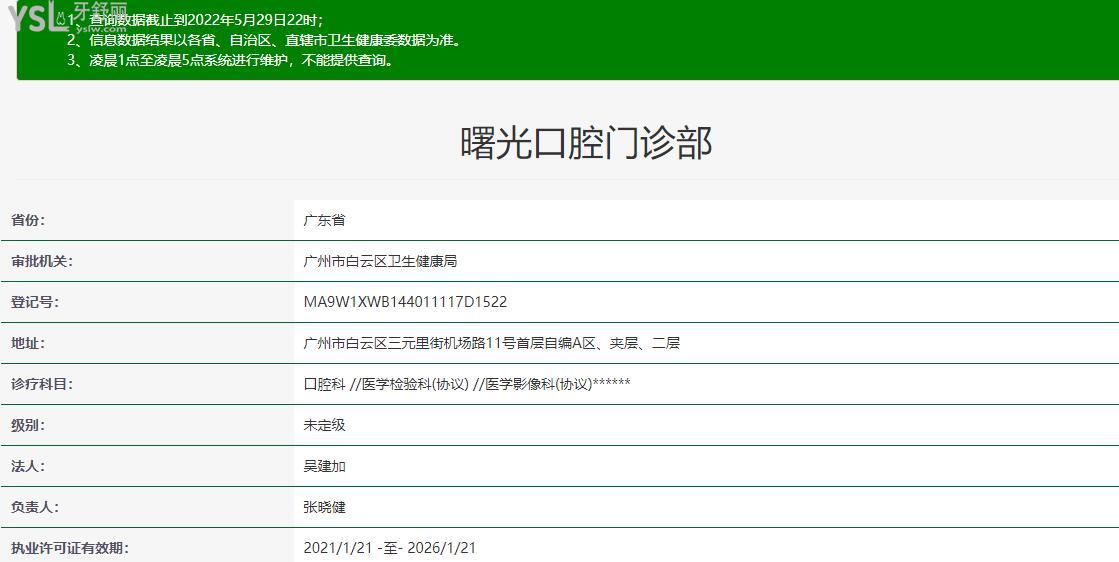The image size is (1119, 562).
Task: Click notice line about 凌晨1点至凌晨5点系统维护
Action: [x=231, y=61]
